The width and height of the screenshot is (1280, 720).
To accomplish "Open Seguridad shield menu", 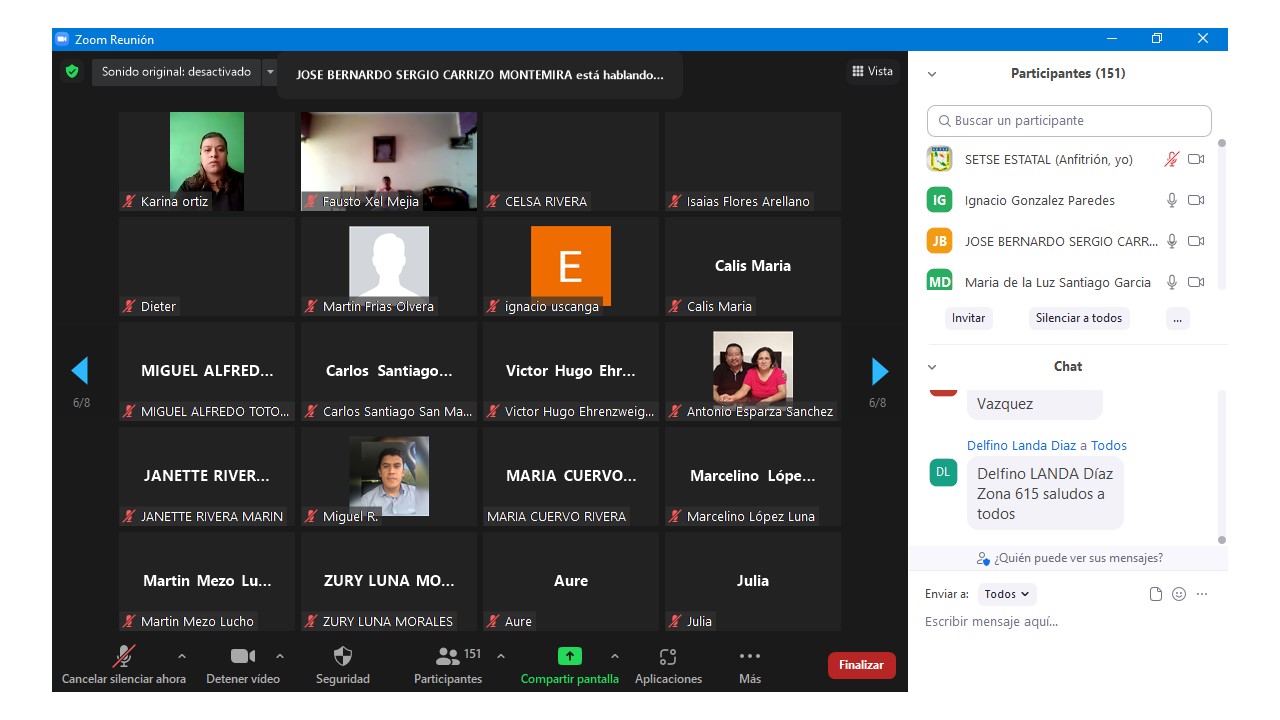I will (343, 665).
